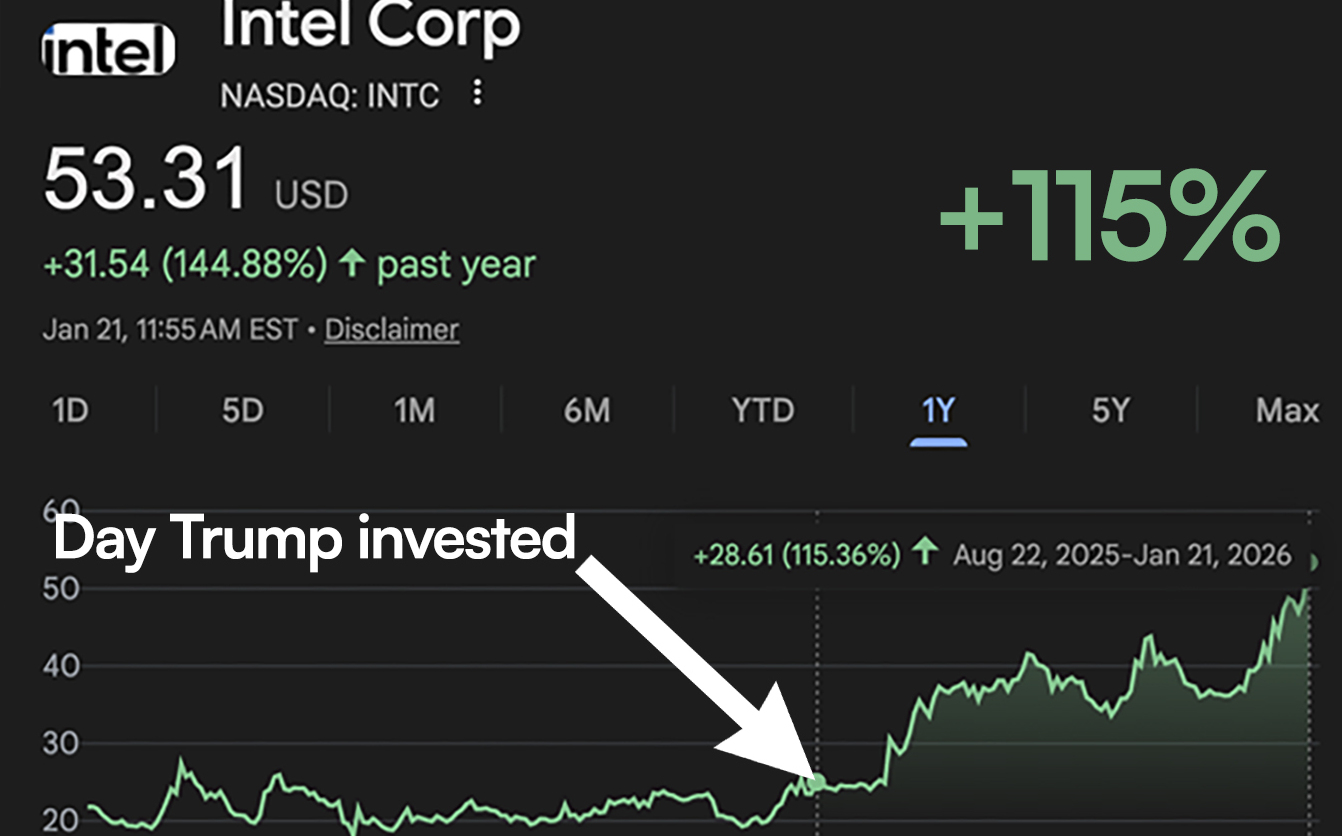Viewport: 1342px width, 836px height.
Task: Switch to the 5Y range tab
Action: [1110, 410]
